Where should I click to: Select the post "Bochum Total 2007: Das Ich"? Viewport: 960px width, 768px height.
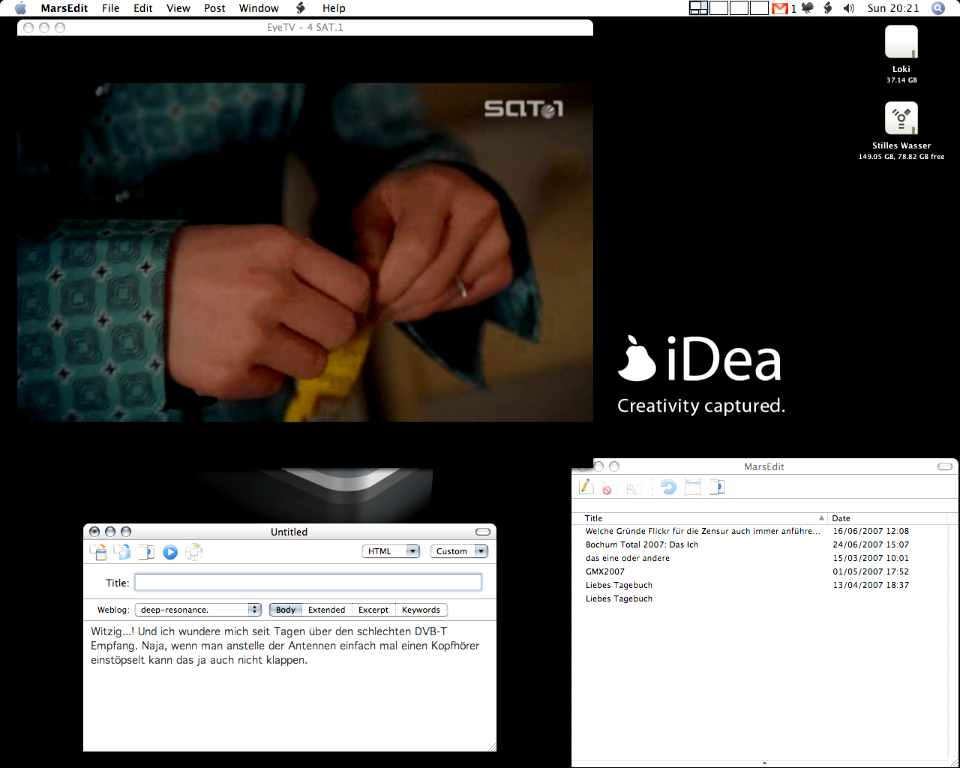[x=642, y=544]
